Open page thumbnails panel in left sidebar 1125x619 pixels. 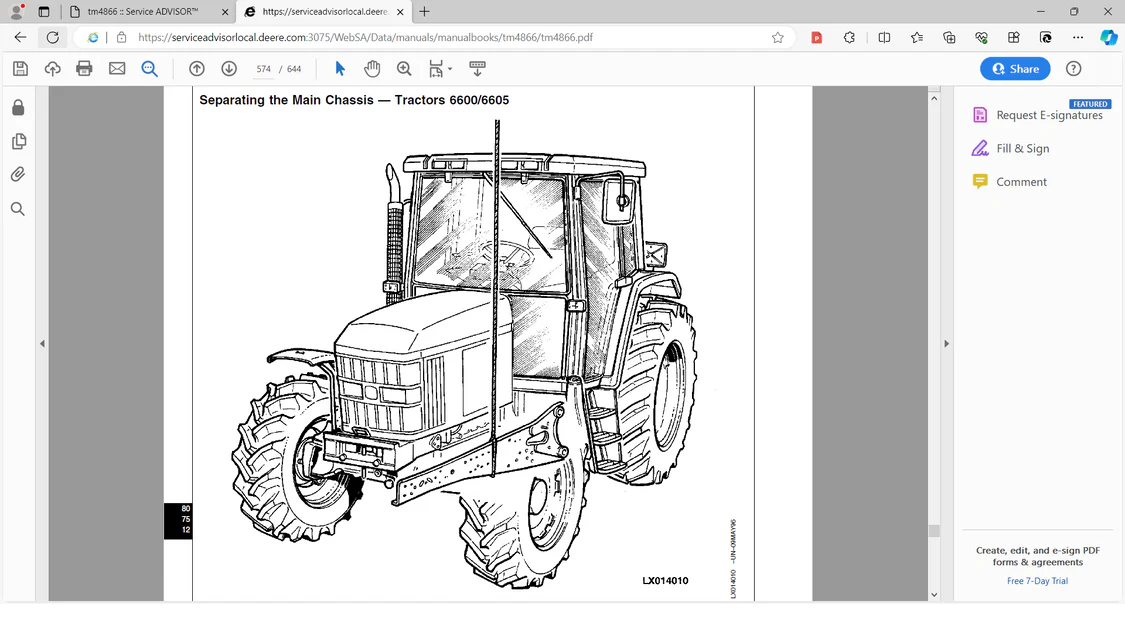coord(18,141)
